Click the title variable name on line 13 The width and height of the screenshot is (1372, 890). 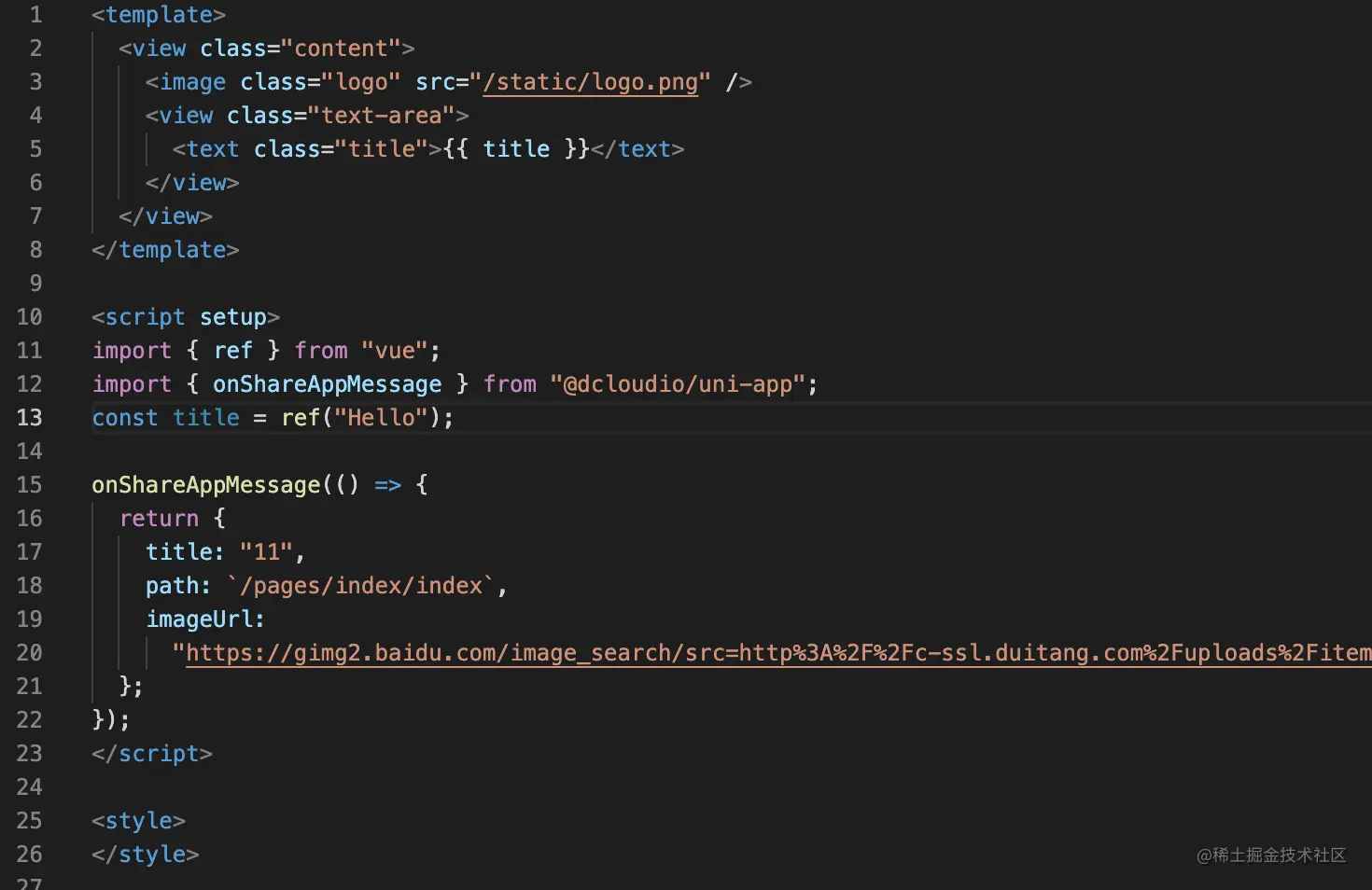pyautogui.click(x=206, y=418)
